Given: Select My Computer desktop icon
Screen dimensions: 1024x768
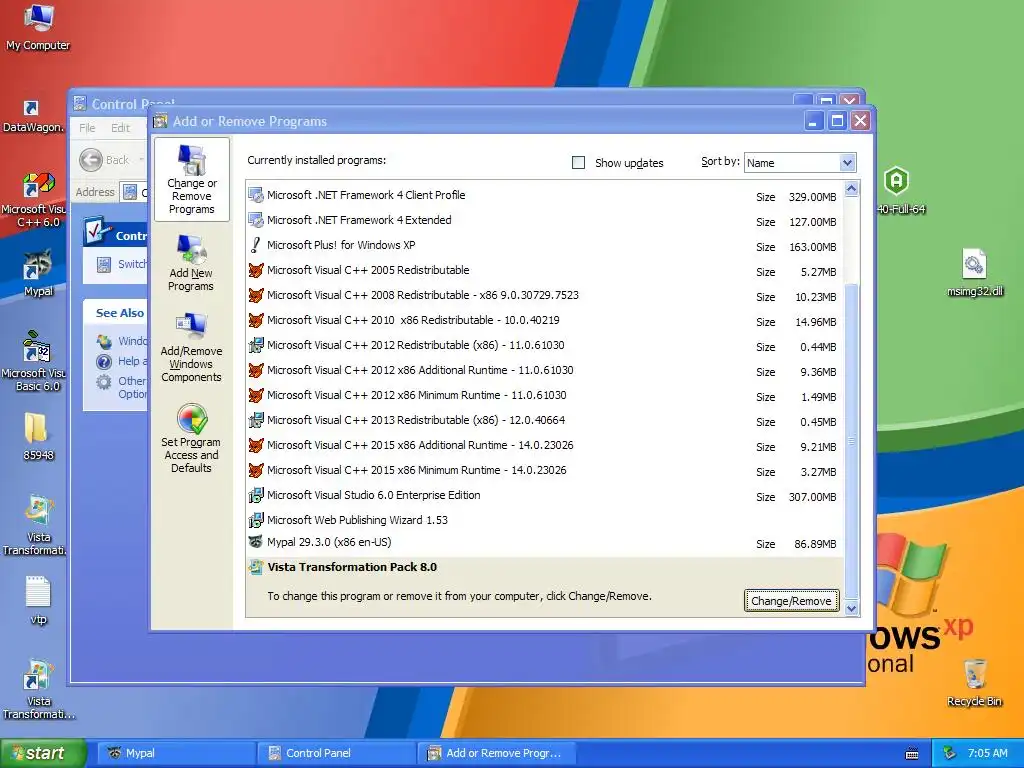Looking at the screenshot, I should pyautogui.click(x=38, y=27).
